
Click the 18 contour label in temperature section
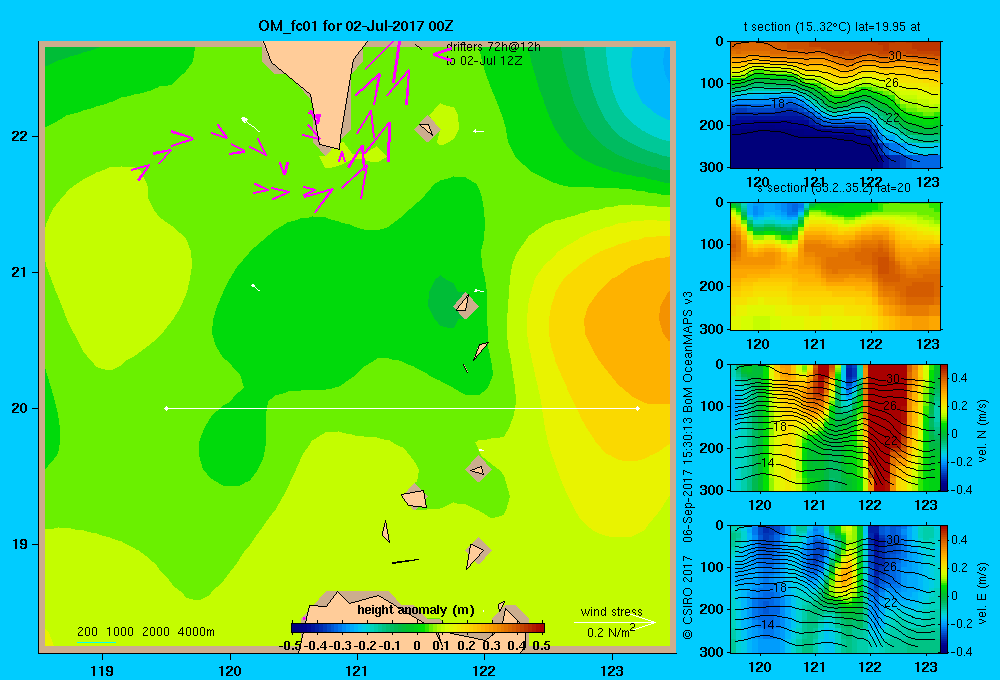(x=777, y=103)
